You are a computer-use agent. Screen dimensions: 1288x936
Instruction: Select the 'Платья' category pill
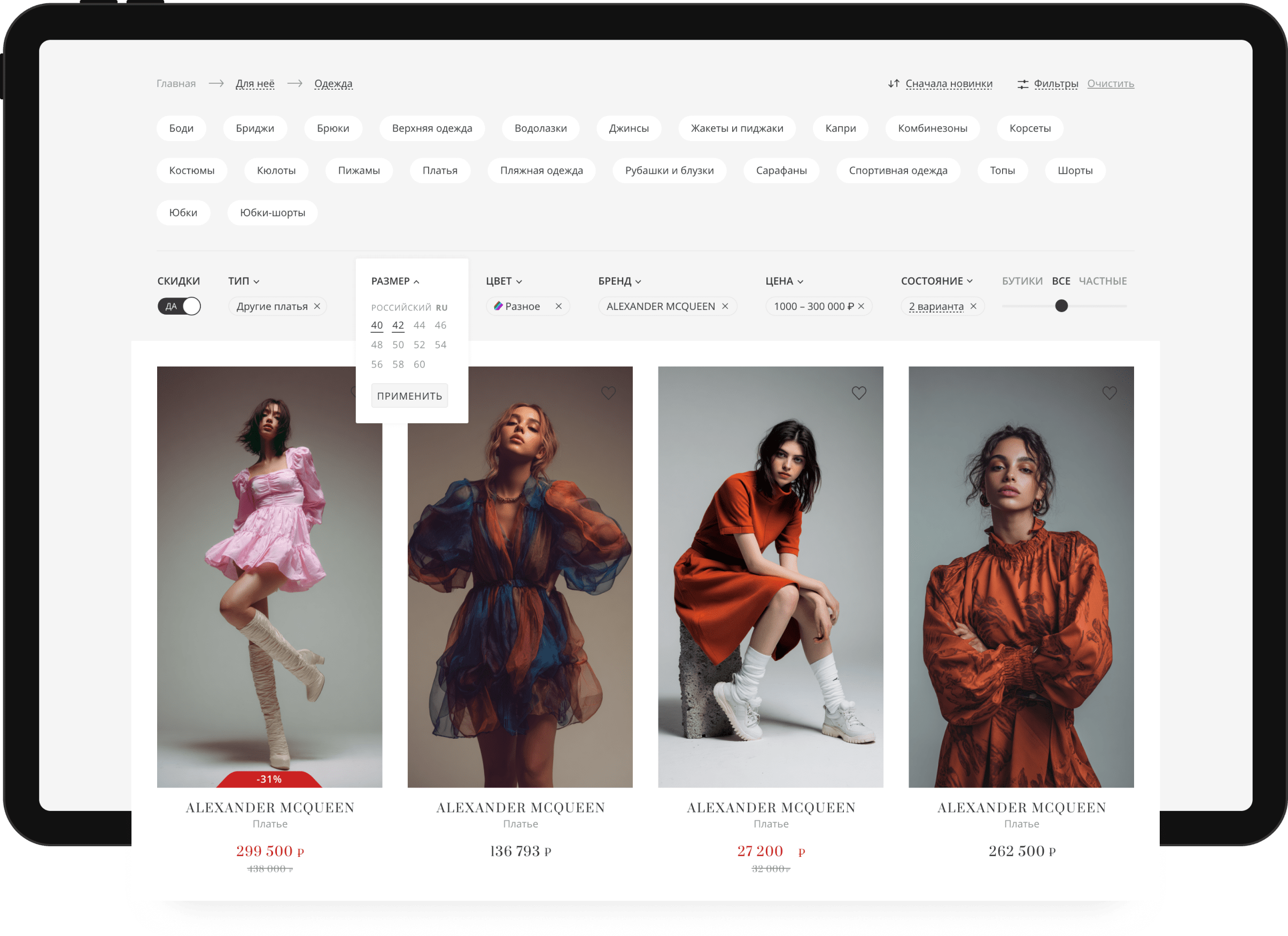point(439,170)
